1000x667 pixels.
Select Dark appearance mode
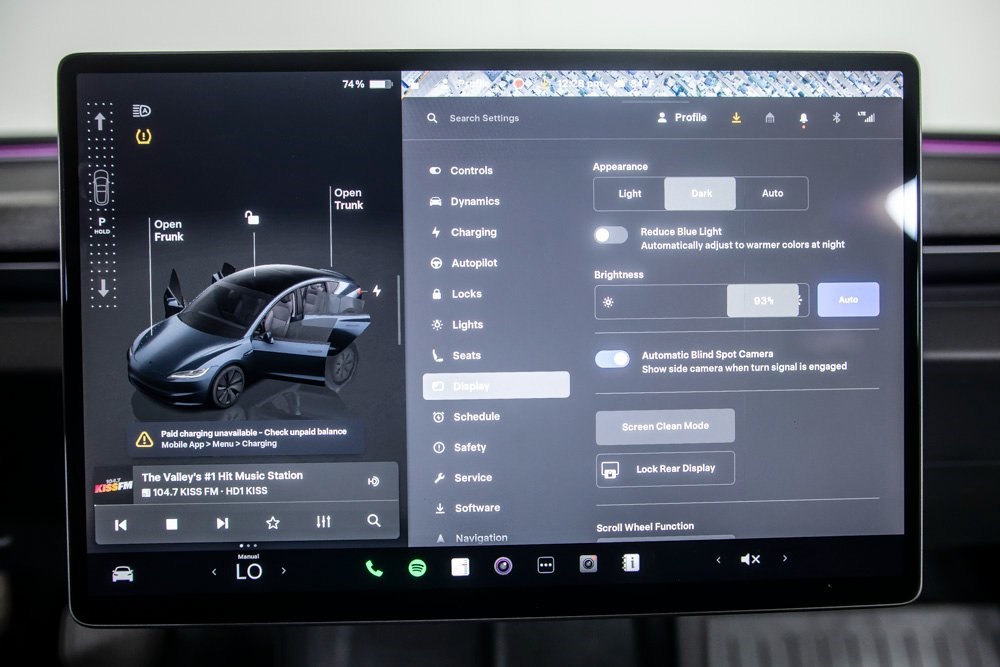[x=700, y=193]
